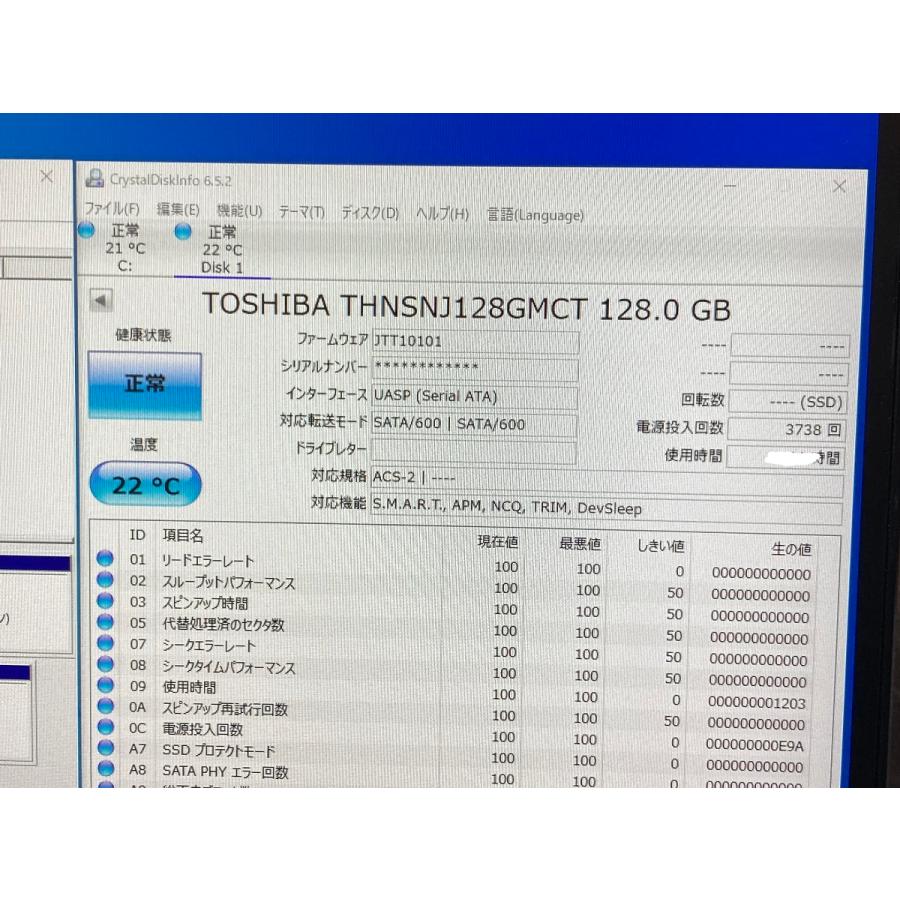Screen dimensions: 900x900
Task: Click the TOSHIBA THNSNJ128GMCT model title
Action: 466,307
